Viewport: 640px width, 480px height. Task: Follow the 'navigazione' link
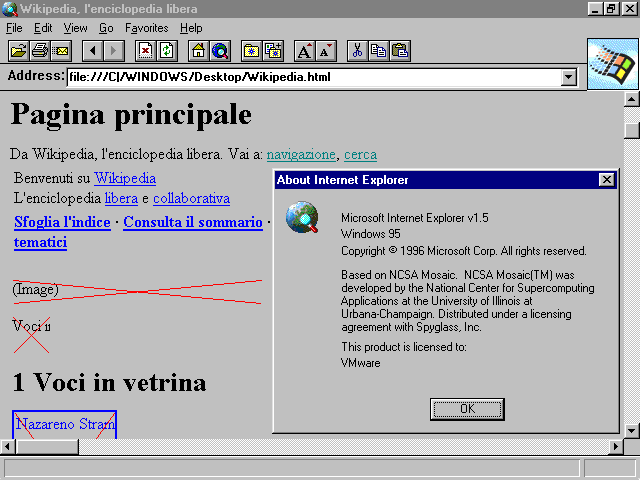coord(300,154)
